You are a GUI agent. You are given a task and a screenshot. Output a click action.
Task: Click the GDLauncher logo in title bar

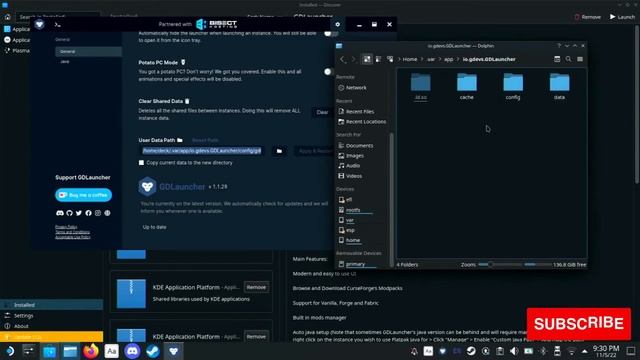[40, 24]
